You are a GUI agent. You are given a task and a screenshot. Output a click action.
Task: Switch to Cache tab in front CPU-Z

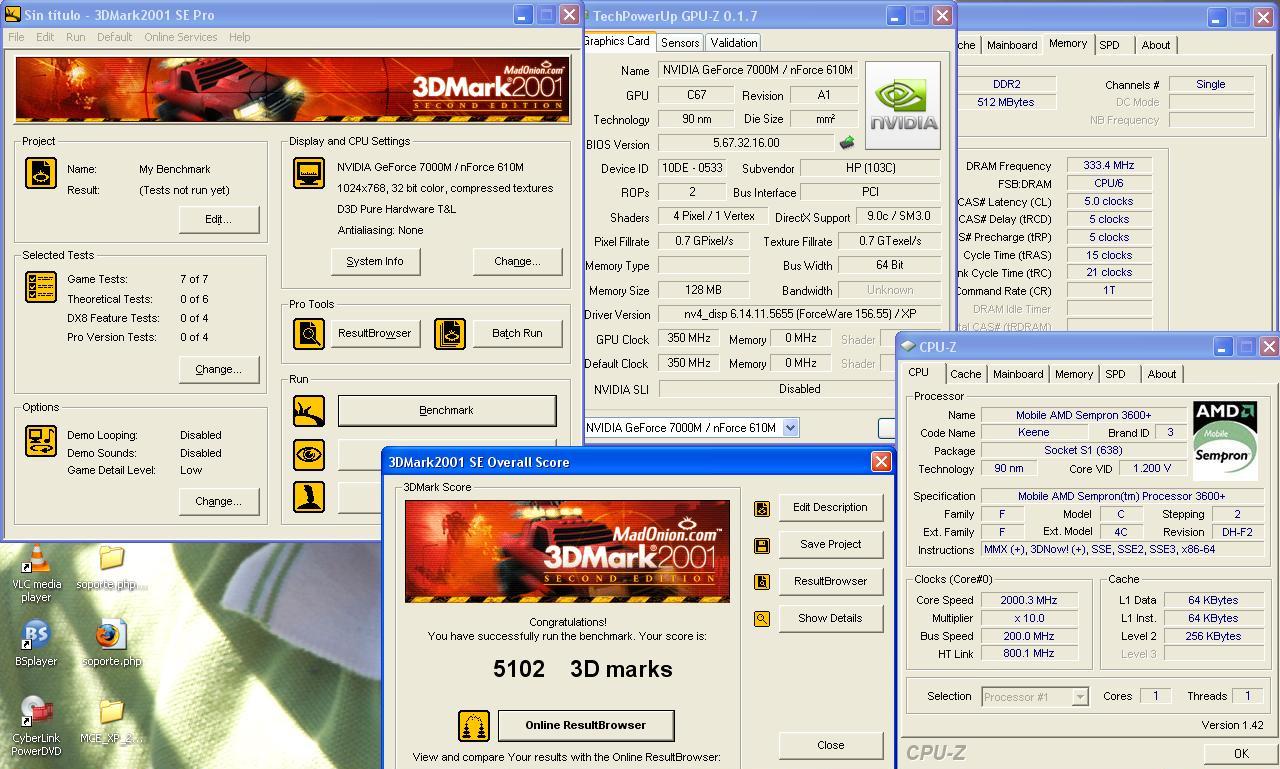click(x=965, y=374)
